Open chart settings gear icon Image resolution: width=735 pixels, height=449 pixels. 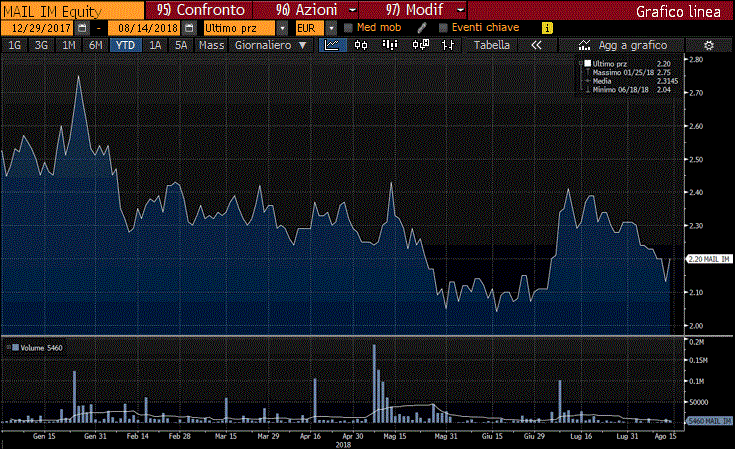pyautogui.click(x=708, y=46)
